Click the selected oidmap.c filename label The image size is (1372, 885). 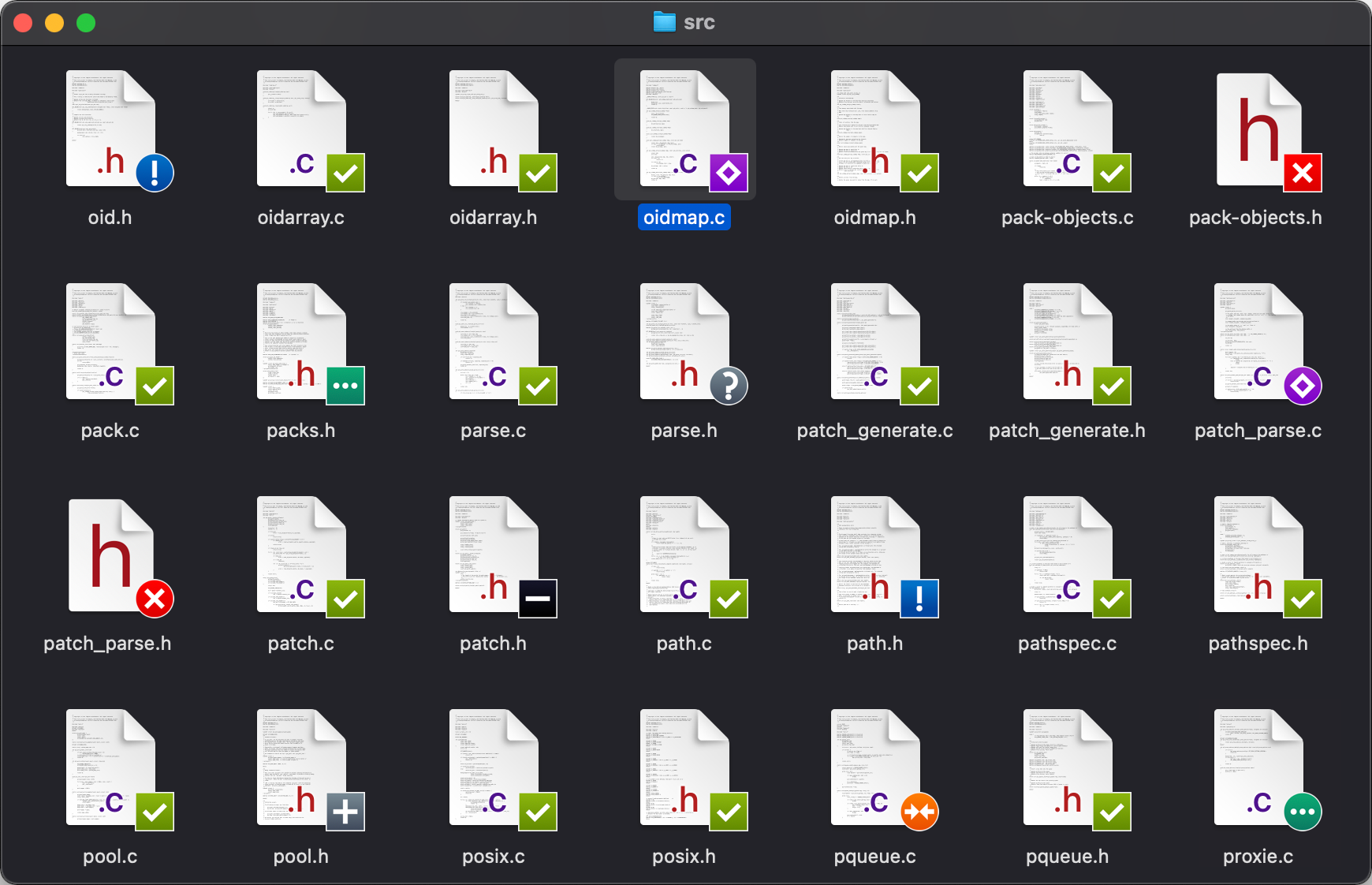pyautogui.click(x=684, y=218)
